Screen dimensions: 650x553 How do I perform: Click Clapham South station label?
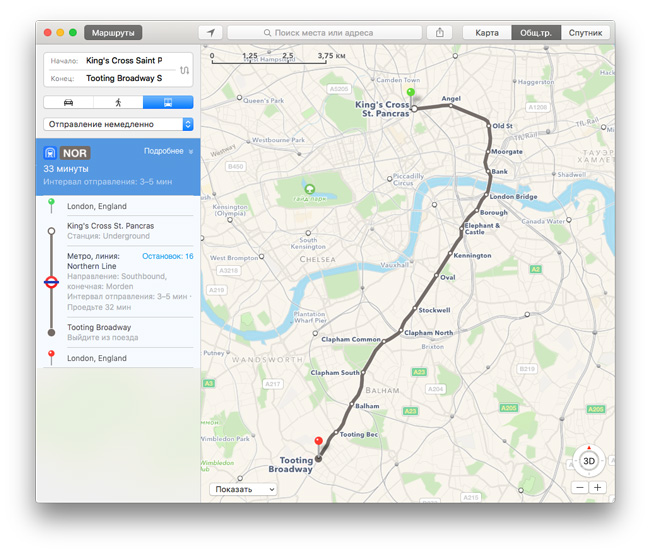coord(335,373)
